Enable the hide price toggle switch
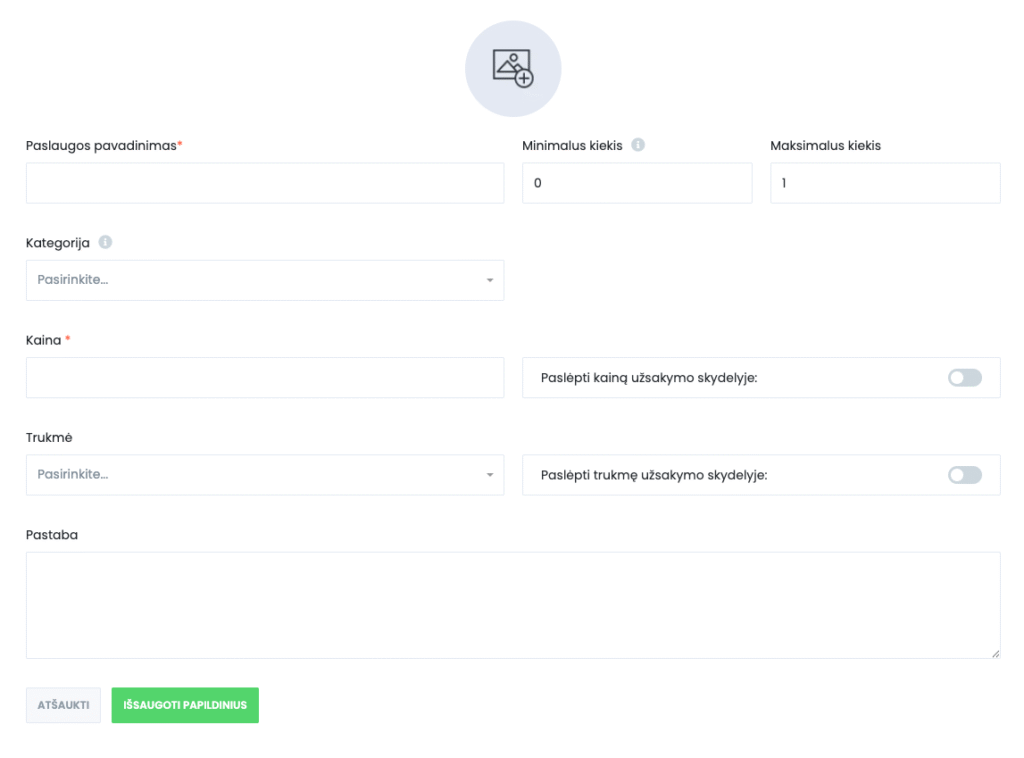Image resolution: width=1024 pixels, height=758 pixels. click(x=964, y=378)
